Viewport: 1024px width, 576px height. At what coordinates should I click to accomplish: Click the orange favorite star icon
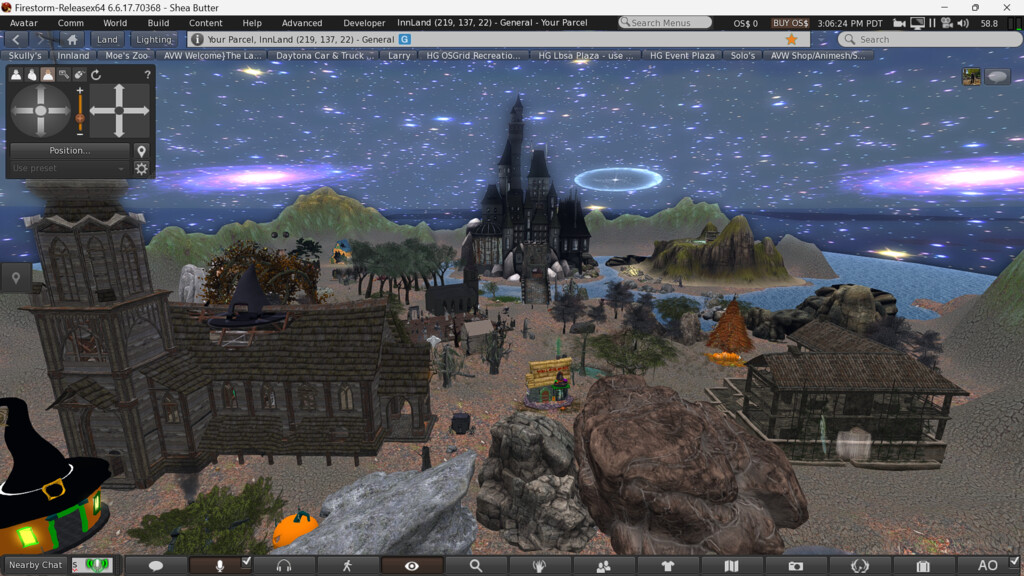click(791, 39)
